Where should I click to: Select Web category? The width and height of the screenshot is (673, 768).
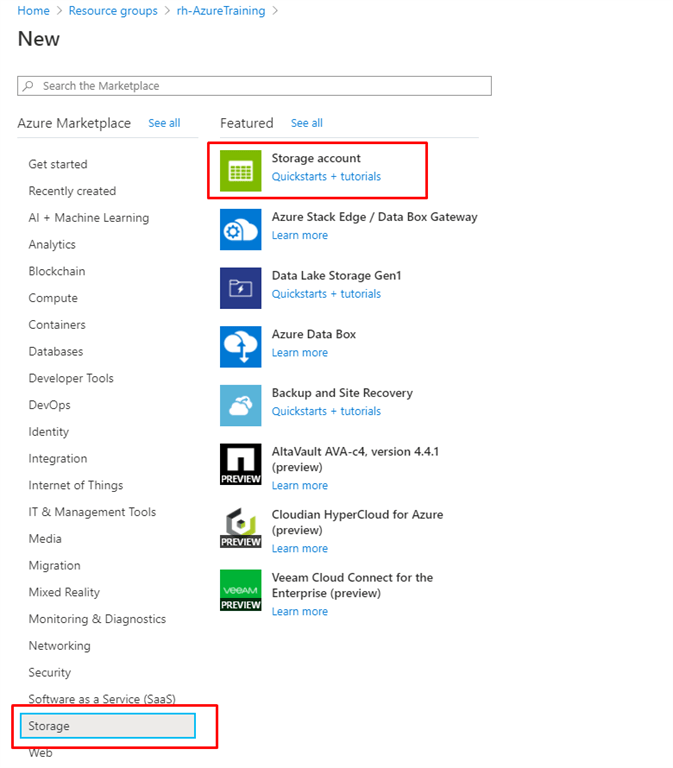tap(40, 753)
